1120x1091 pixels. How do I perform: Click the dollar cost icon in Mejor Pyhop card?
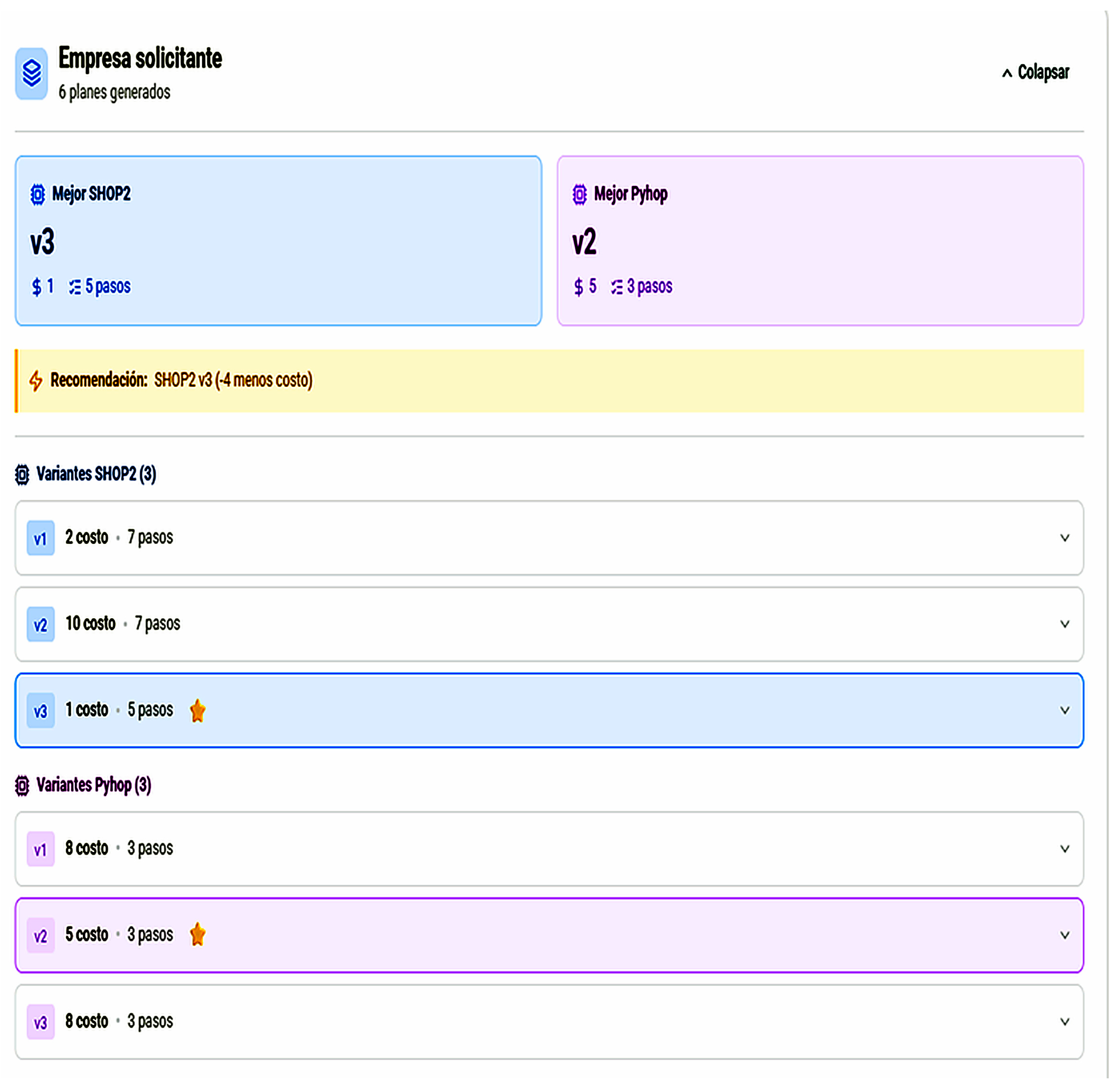click(x=578, y=287)
